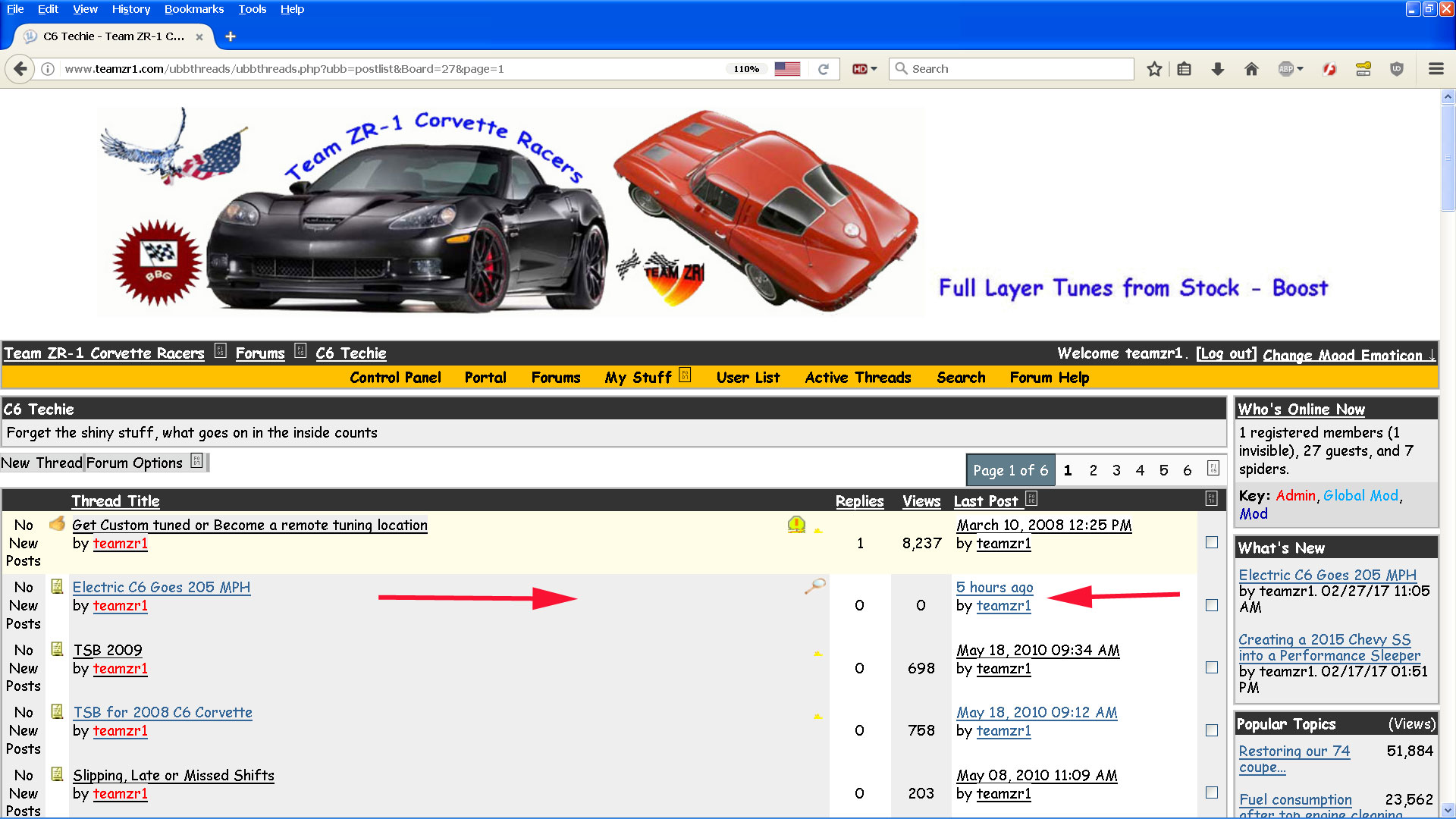1456x819 pixels.
Task: Click the vertical page scrollbar thumb
Action: [1448, 158]
